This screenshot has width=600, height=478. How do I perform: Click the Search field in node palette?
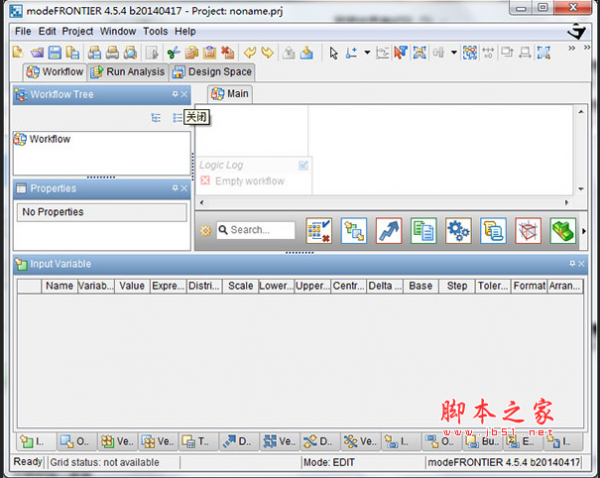click(256, 230)
